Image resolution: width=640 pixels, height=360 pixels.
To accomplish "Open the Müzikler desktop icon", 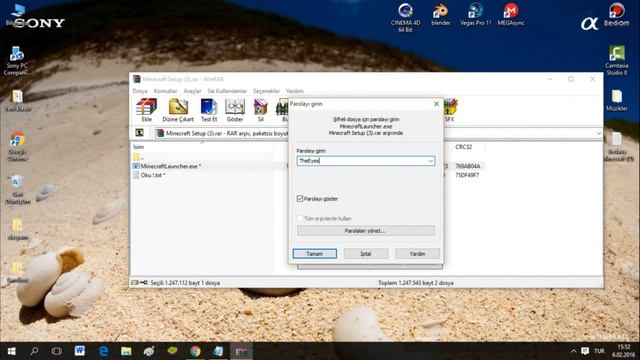I will click(x=616, y=100).
